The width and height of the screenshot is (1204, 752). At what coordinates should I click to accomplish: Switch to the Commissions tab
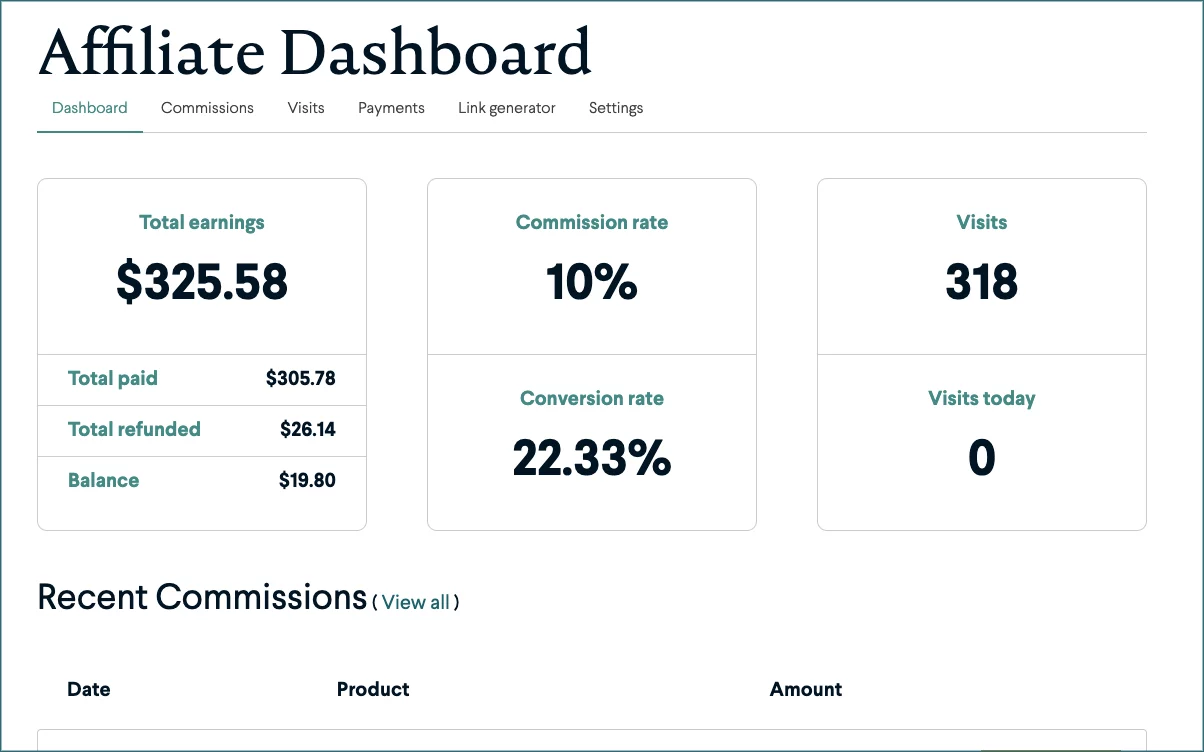click(x=207, y=108)
